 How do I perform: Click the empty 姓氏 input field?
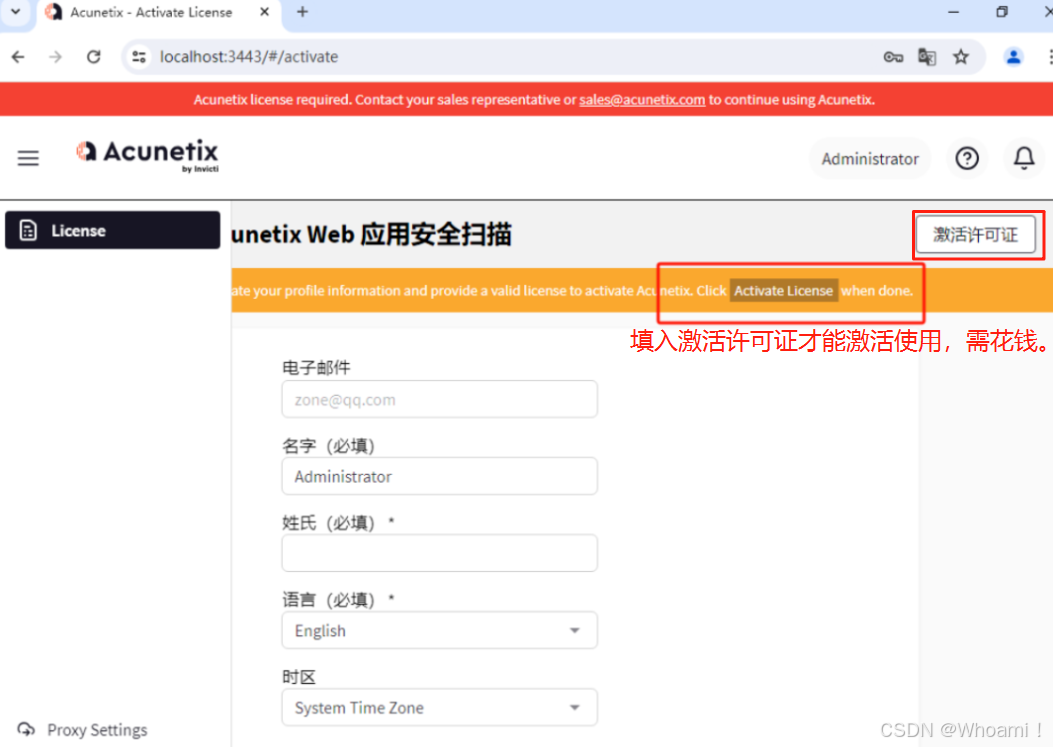[440, 553]
